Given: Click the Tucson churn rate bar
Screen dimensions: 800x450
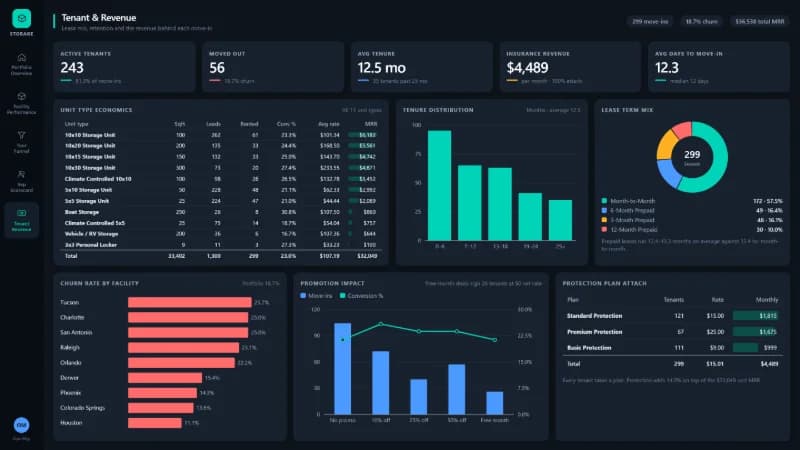Looking at the screenshot, I should [x=190, y=302].
